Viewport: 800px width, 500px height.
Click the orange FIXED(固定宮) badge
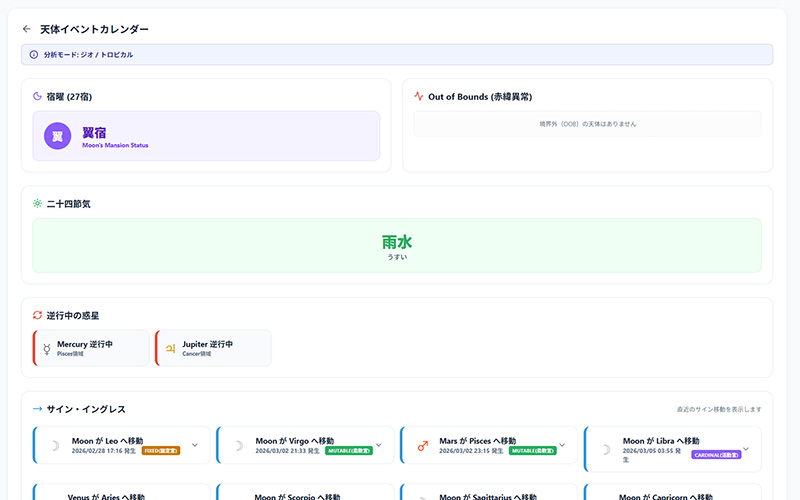[x=161, y=451]
